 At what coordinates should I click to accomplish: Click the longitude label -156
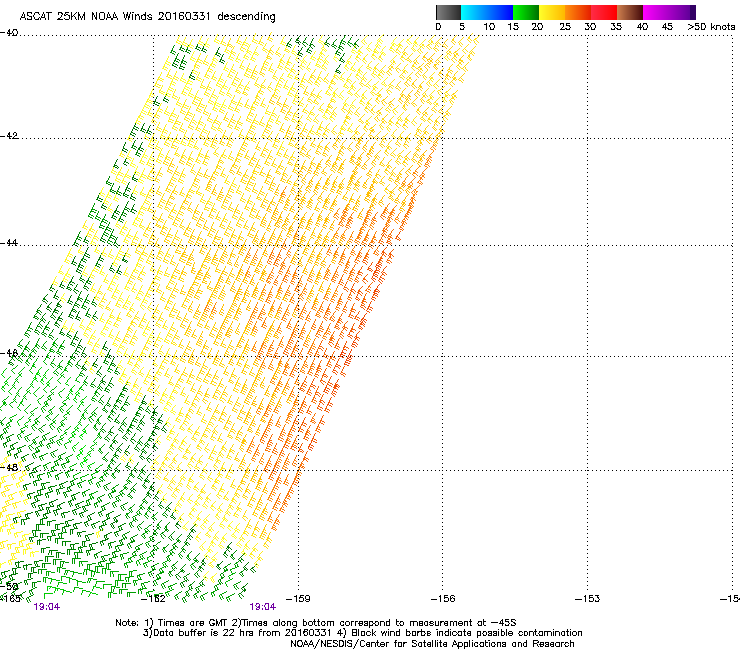click(443, 599)
